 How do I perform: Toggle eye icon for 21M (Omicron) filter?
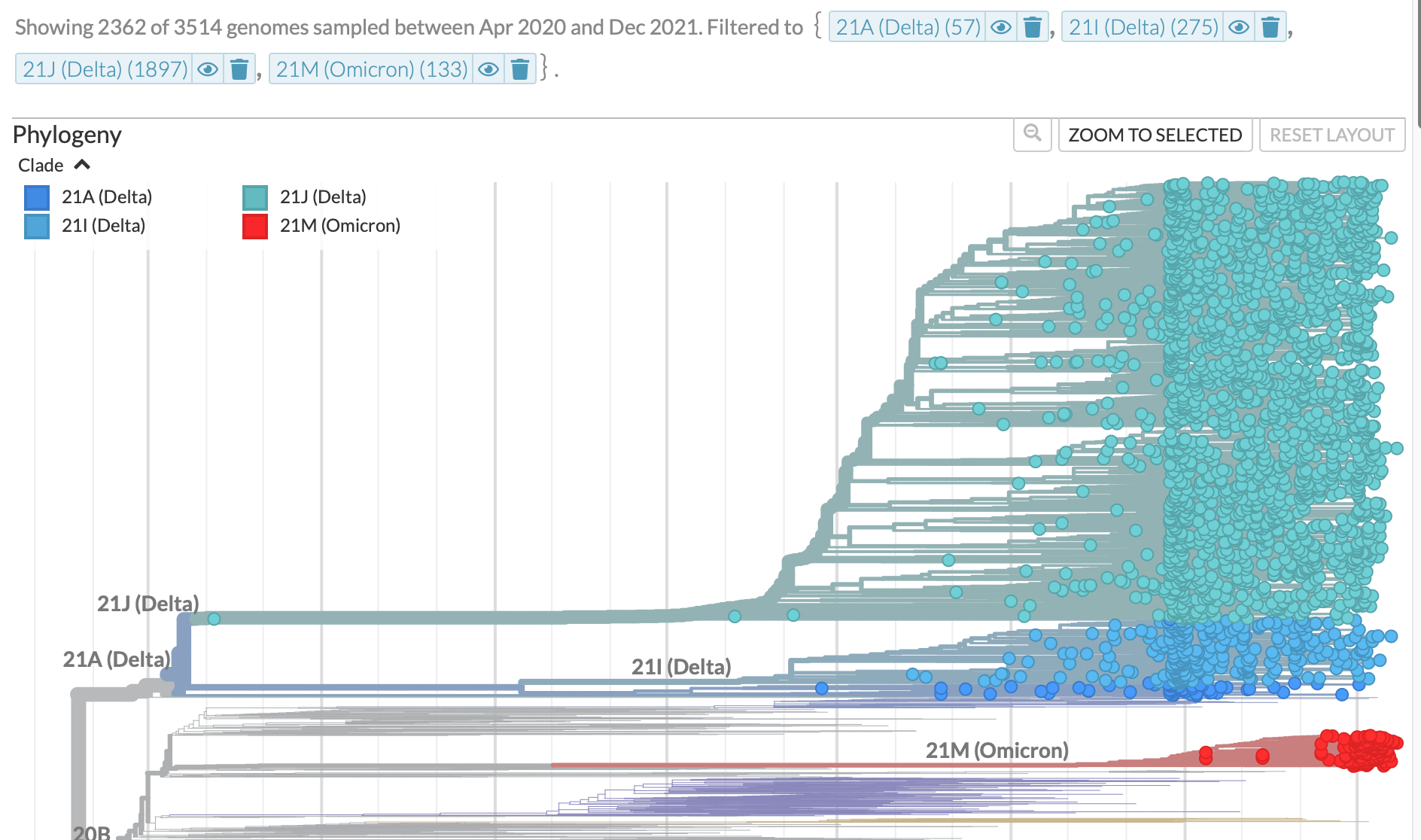coord(488,70)
